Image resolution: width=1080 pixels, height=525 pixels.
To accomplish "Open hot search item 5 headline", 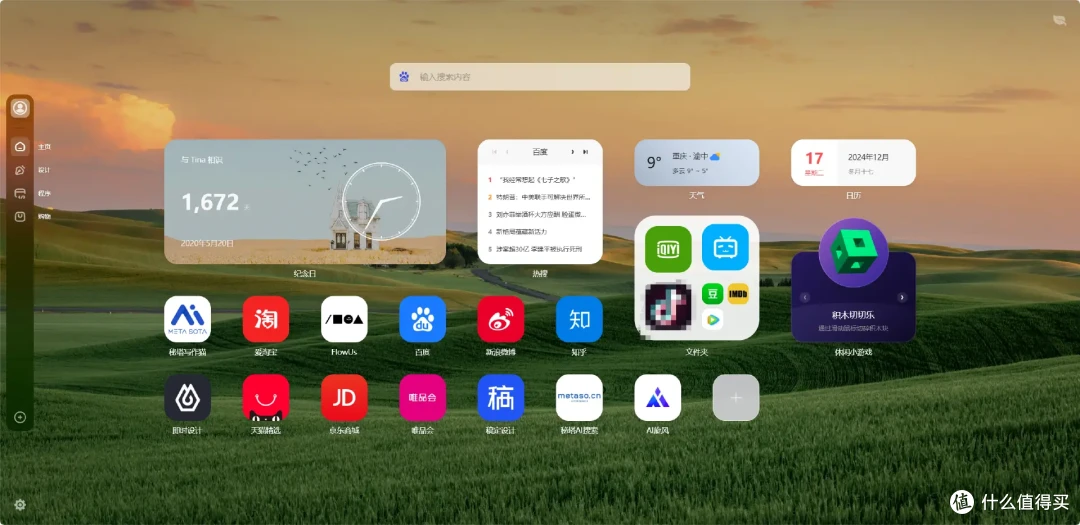I will 540,249.
